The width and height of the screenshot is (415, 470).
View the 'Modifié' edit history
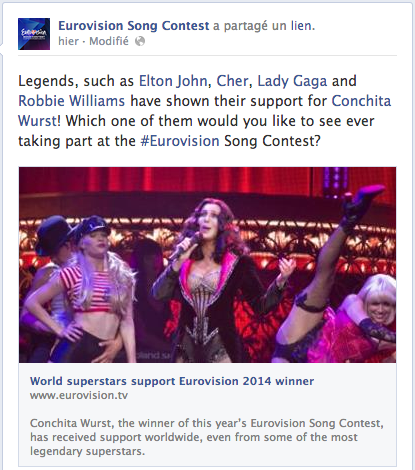(x=109, y=41)
